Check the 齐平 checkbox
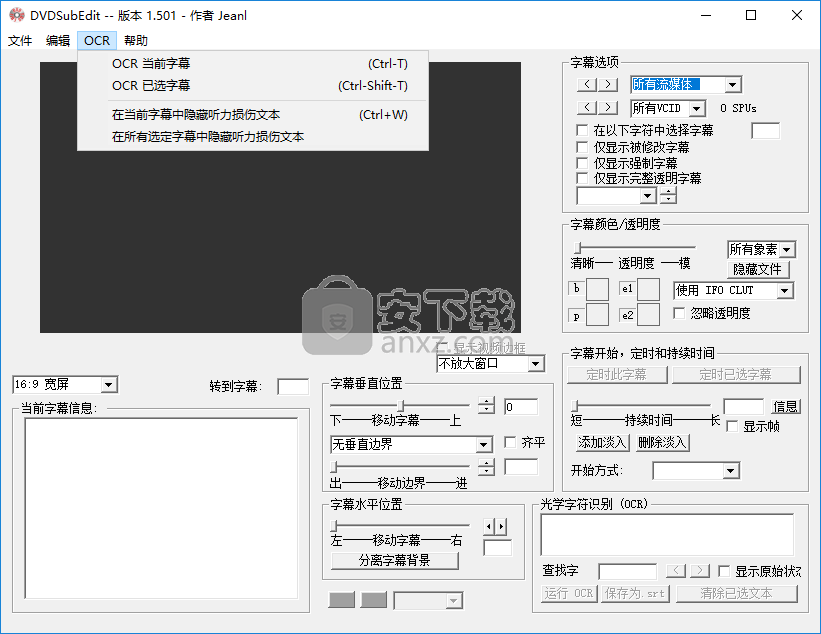The image size is (821, 634). pos(510,442)
